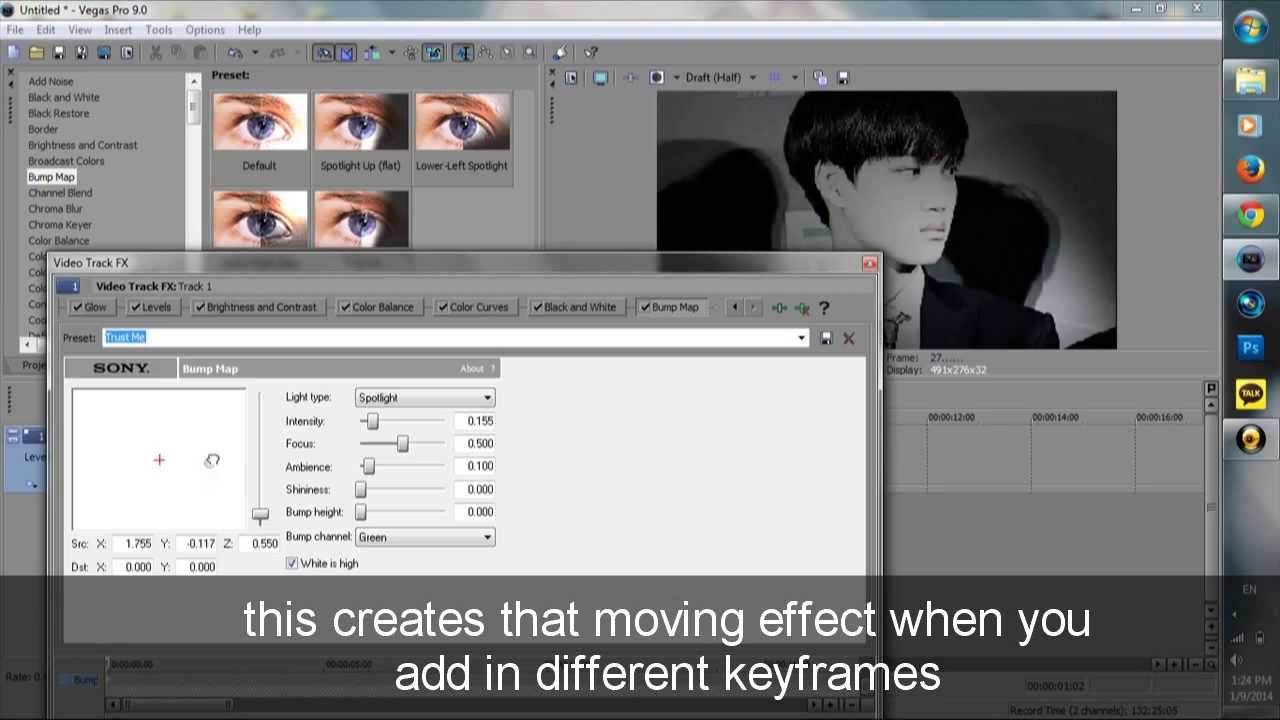Open the Edit menu
The image size is (1280, 720).
pyautogui.click(x=46, y=30)
